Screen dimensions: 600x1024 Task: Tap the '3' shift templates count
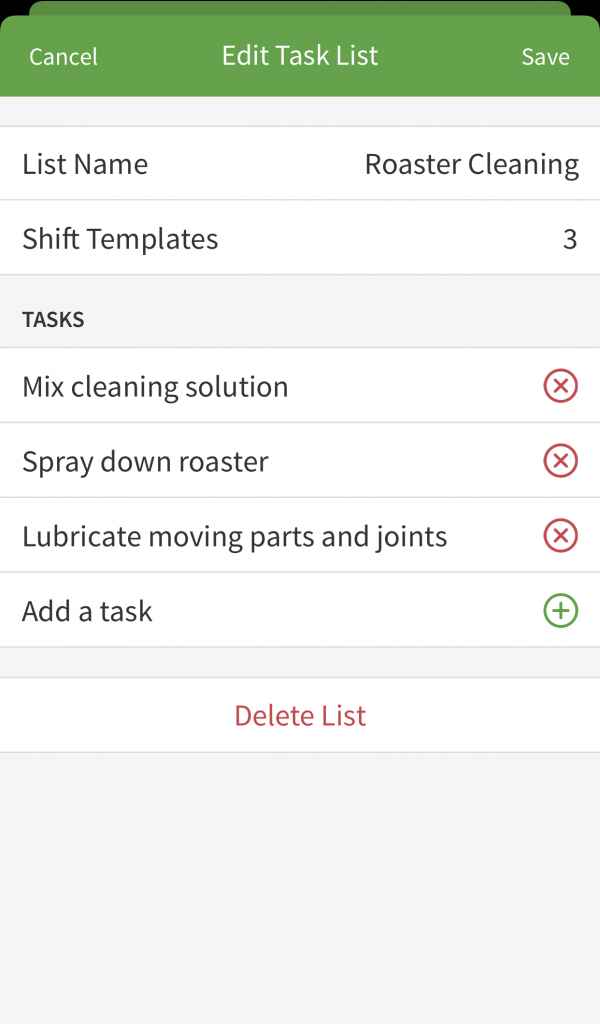coord(569,239)
